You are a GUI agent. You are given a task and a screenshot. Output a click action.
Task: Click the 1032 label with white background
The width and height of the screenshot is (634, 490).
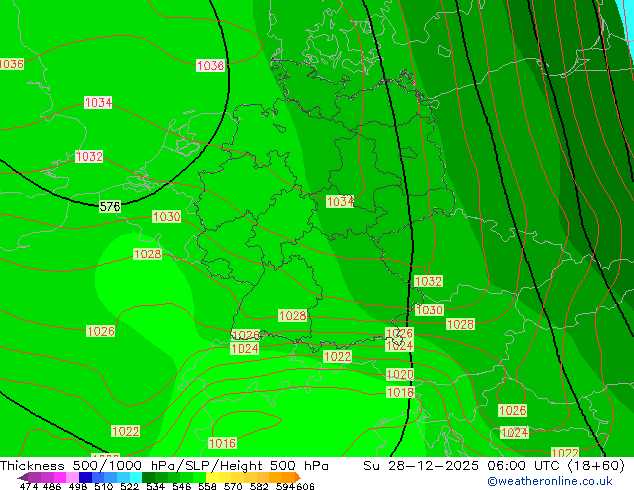[x=89, y=156]
